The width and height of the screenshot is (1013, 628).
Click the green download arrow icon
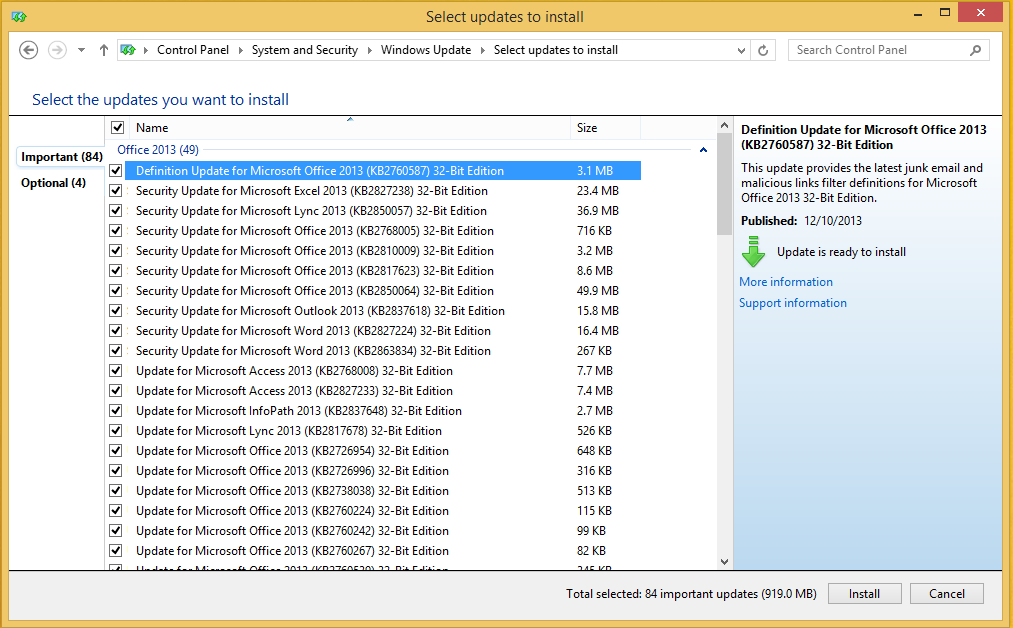(753, 252)
